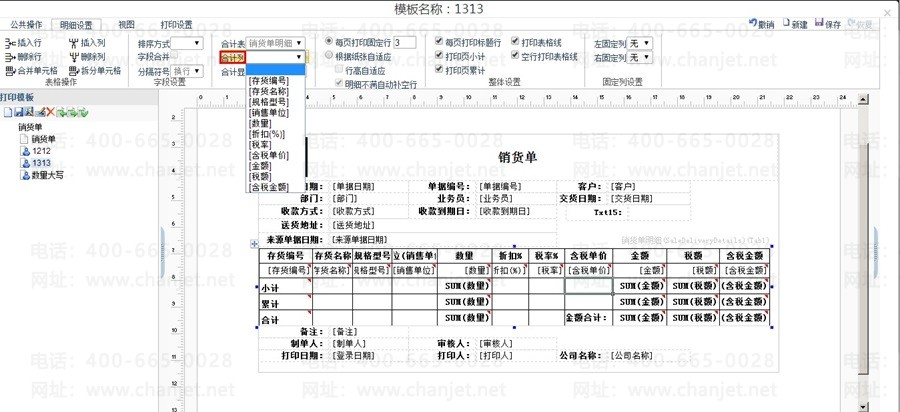This screenshot has height=412, width=900.
Task: Uncheck 空行打印表格线 checkbox
Action: coord(515,56)
